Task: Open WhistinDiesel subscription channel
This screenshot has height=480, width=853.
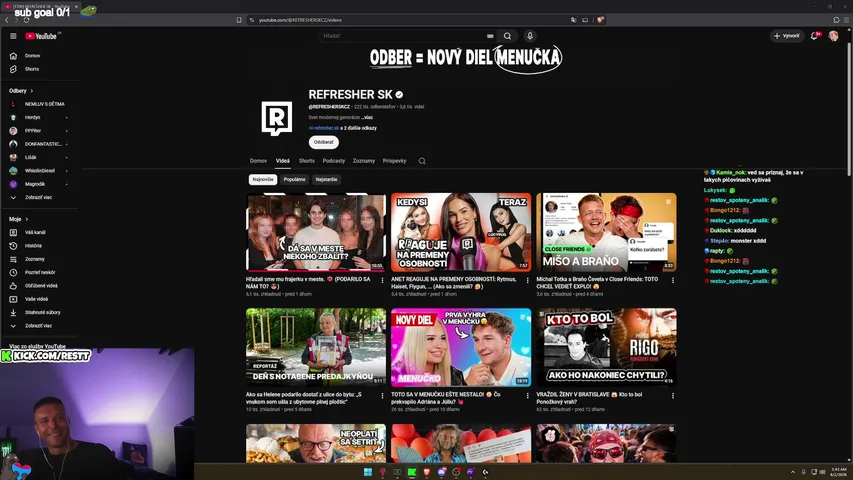Action: (x=38, y=171)
